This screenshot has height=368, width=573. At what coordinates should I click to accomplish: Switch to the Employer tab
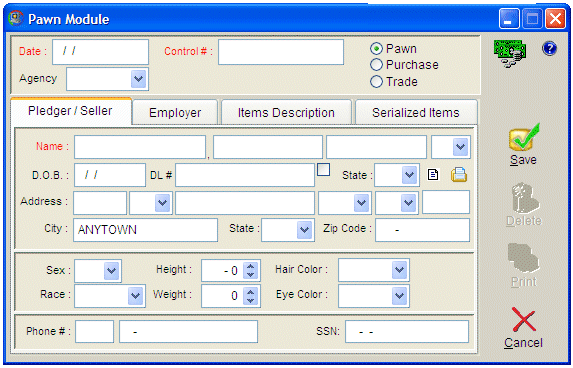point(175,112)
